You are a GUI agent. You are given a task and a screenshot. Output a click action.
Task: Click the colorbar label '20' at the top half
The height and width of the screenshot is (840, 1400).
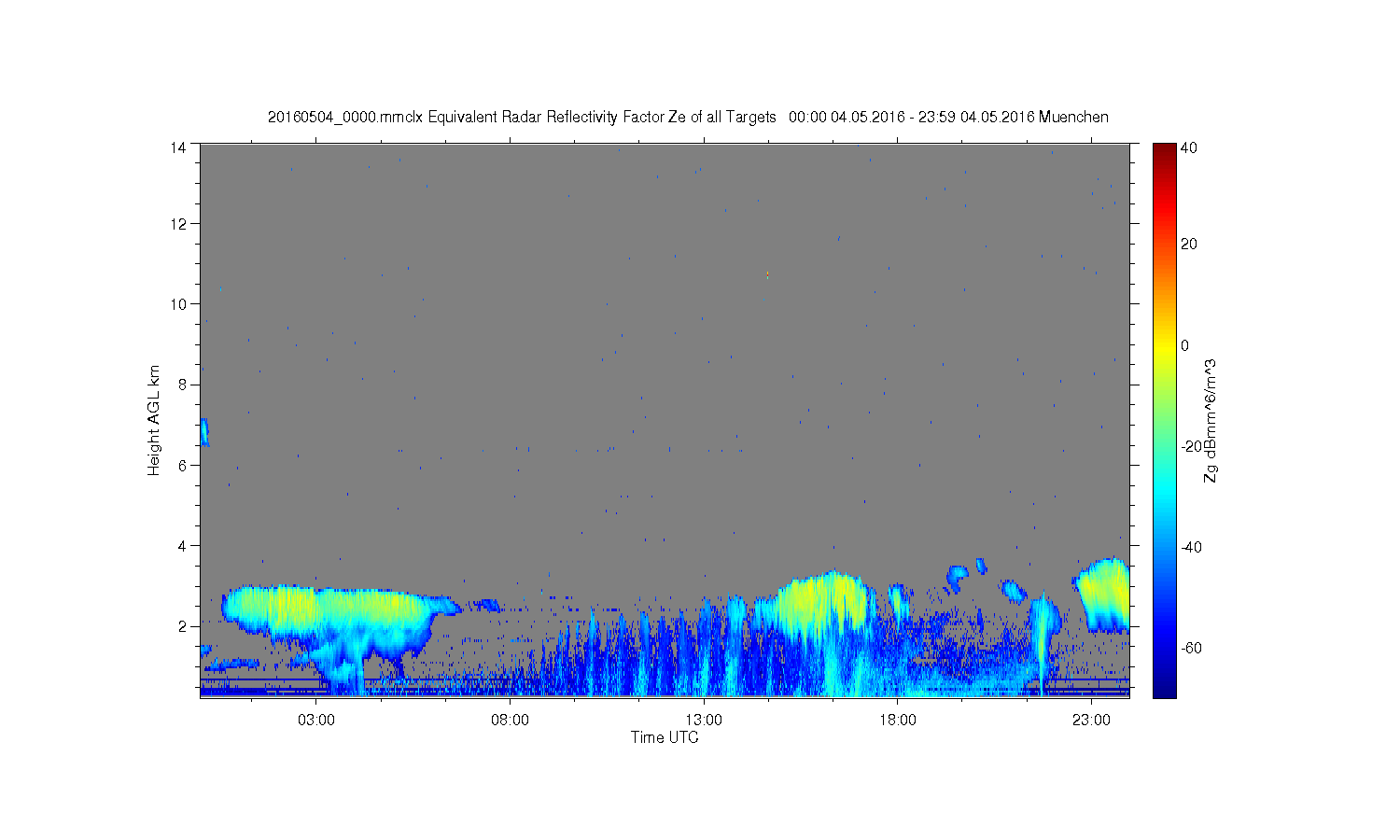tap(1189, 245)
